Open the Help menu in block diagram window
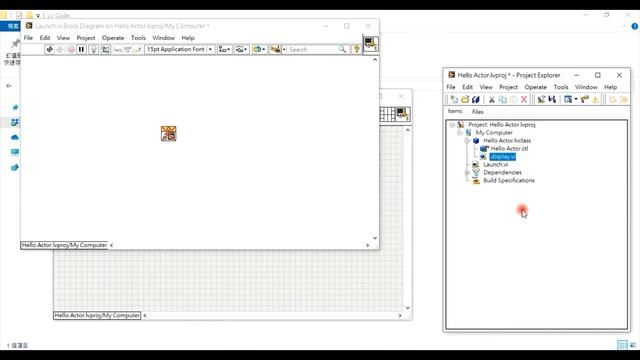Screen dimensions: 640x360 pyautogui.click(x=188, y=38)
